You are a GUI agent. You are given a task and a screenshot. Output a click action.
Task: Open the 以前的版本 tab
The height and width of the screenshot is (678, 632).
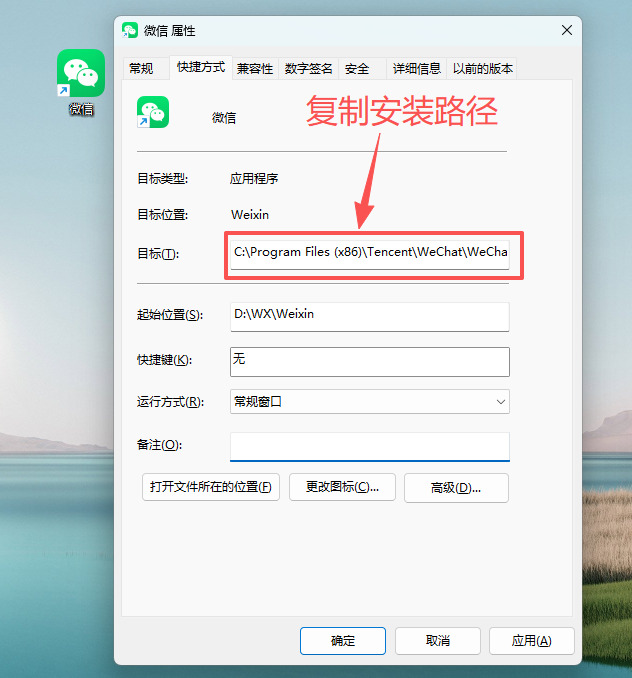(482, 68)
